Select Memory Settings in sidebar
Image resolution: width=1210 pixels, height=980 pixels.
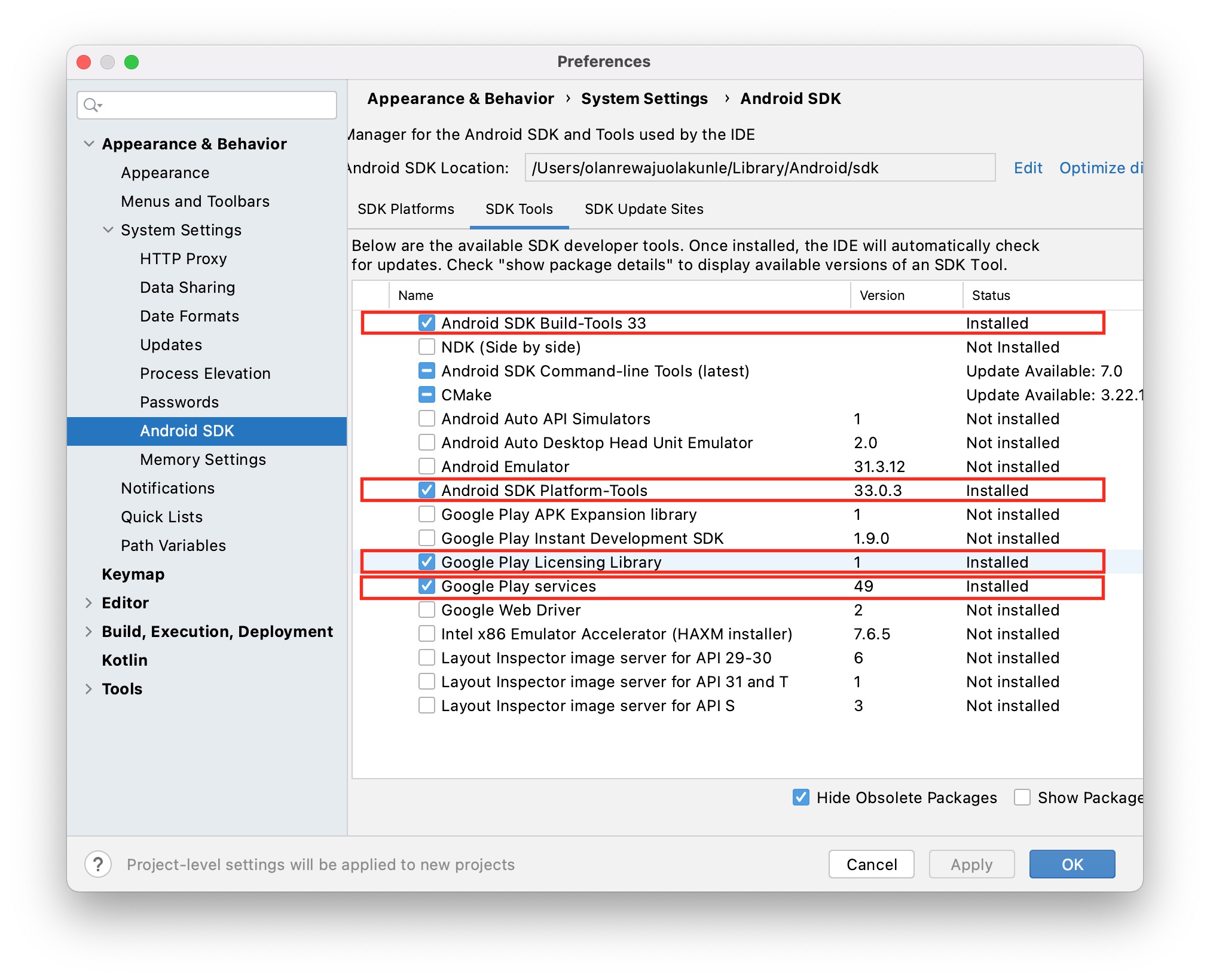coord(203,460)
